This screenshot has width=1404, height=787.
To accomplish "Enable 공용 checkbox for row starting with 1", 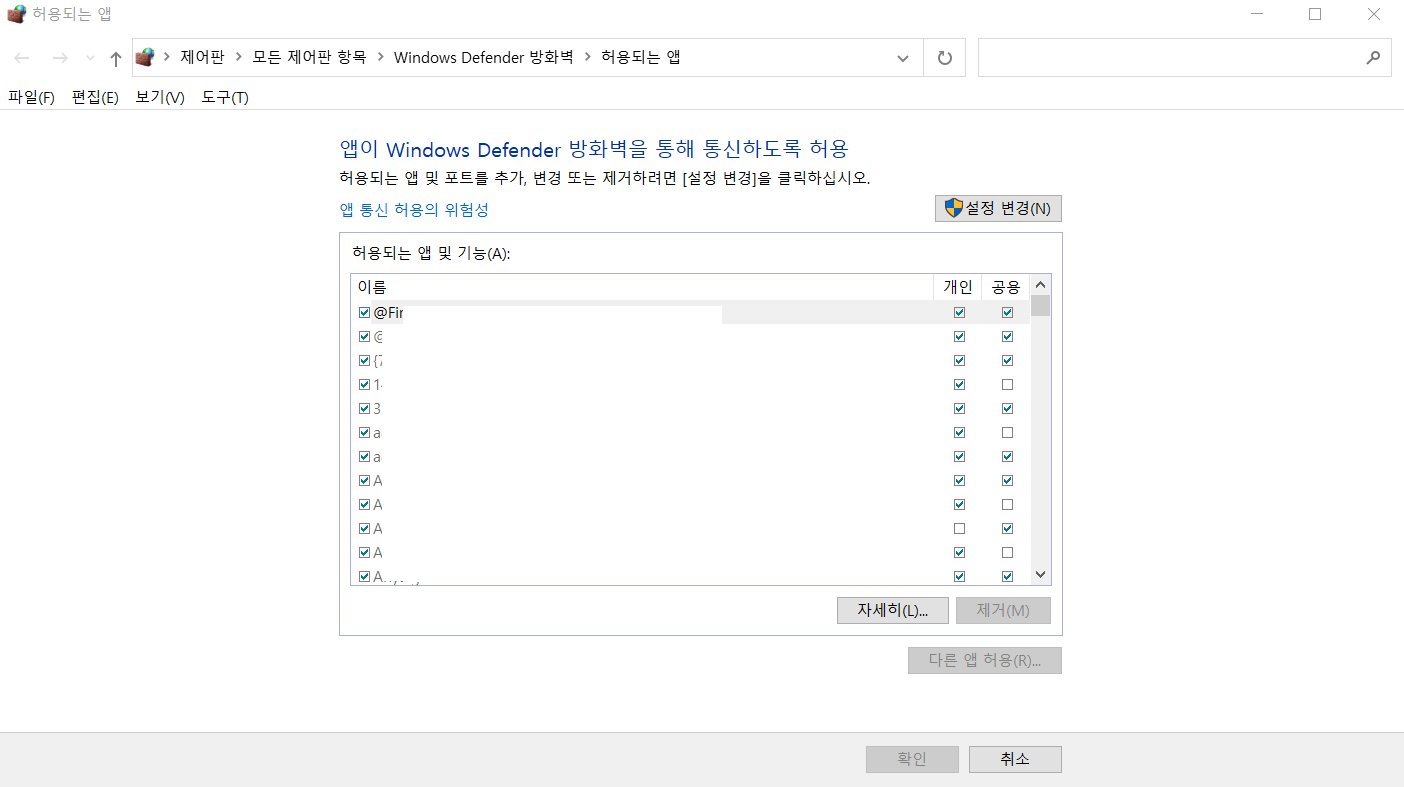I will 1007,384.
